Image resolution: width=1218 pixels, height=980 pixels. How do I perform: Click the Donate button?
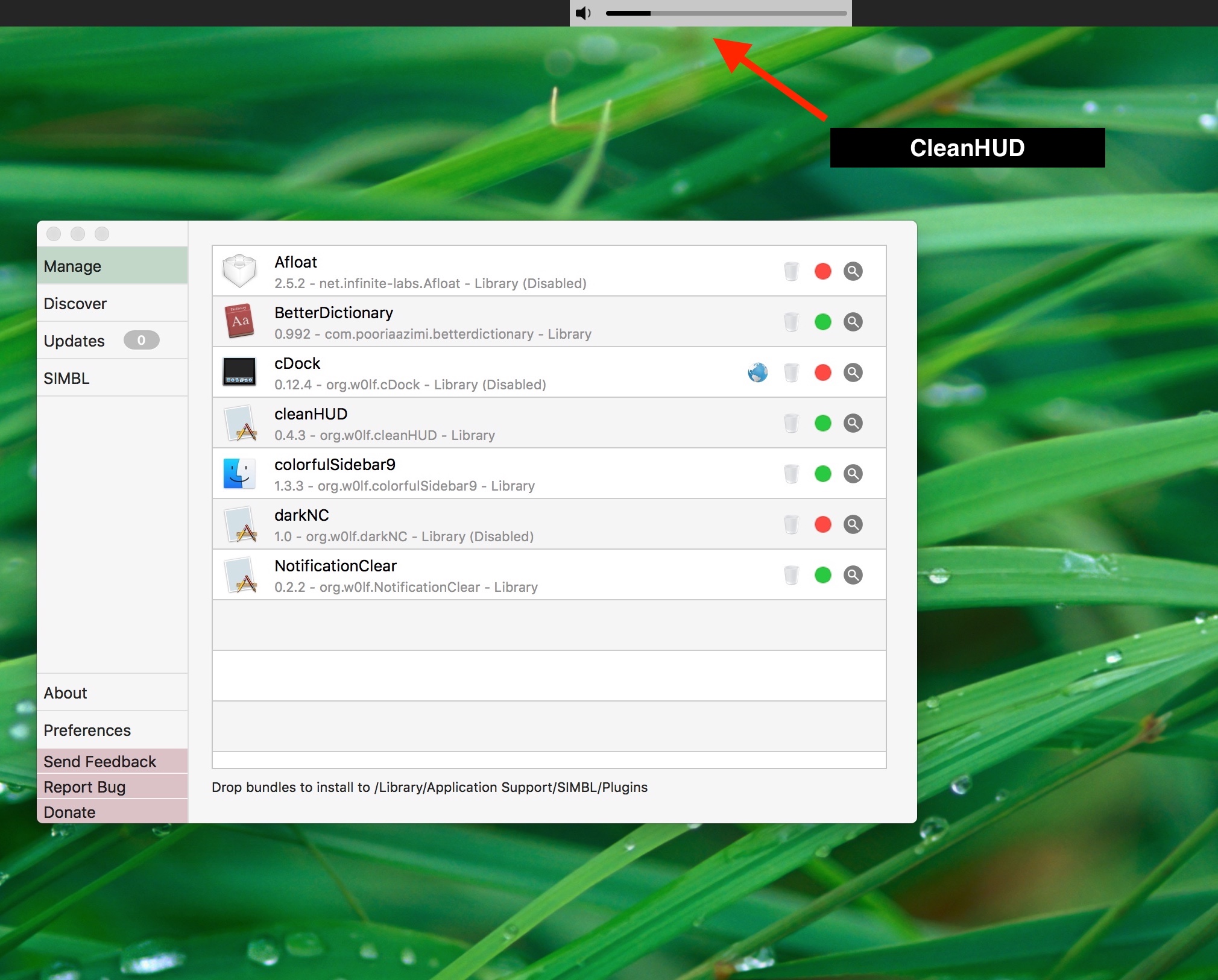tap(112, 812)
